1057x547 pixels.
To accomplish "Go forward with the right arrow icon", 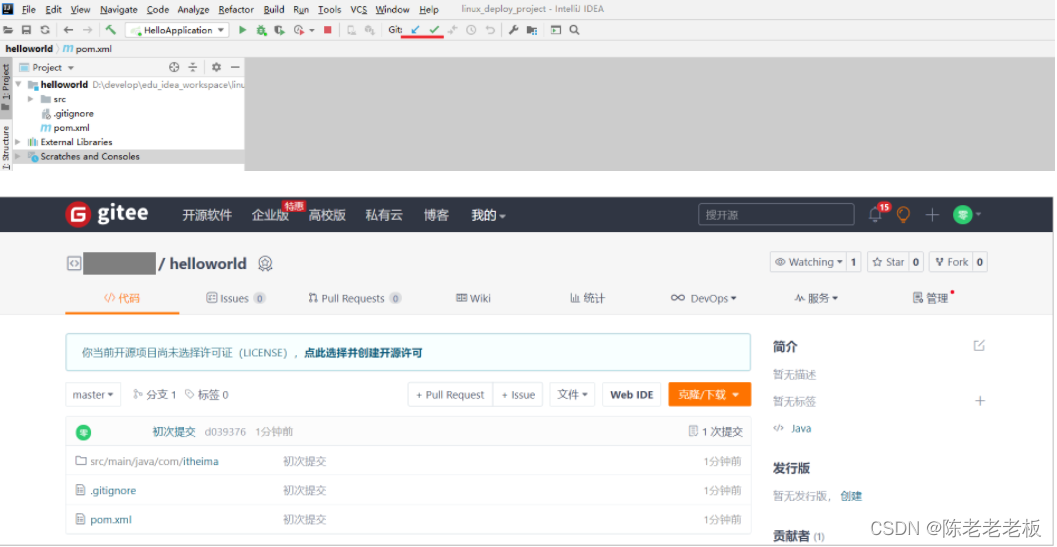I will click(87, 30).
